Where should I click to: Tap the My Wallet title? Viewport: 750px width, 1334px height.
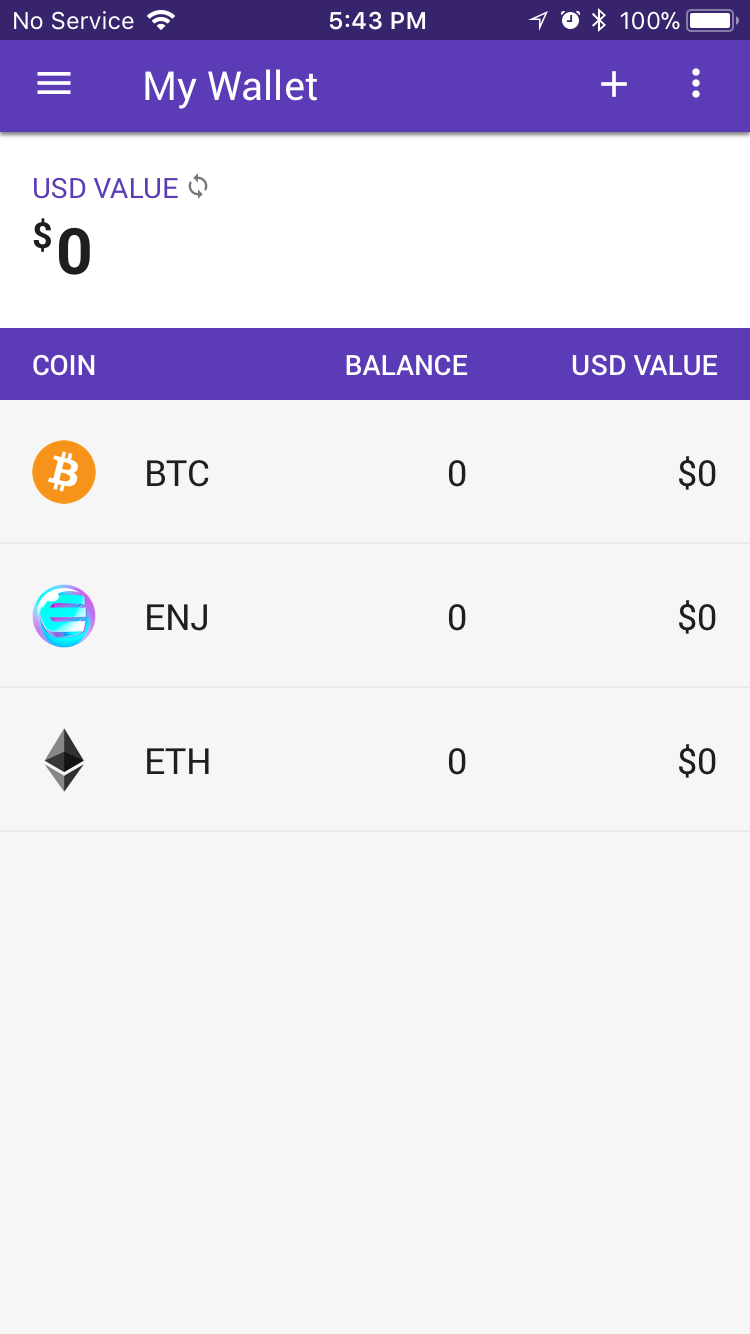230,86
